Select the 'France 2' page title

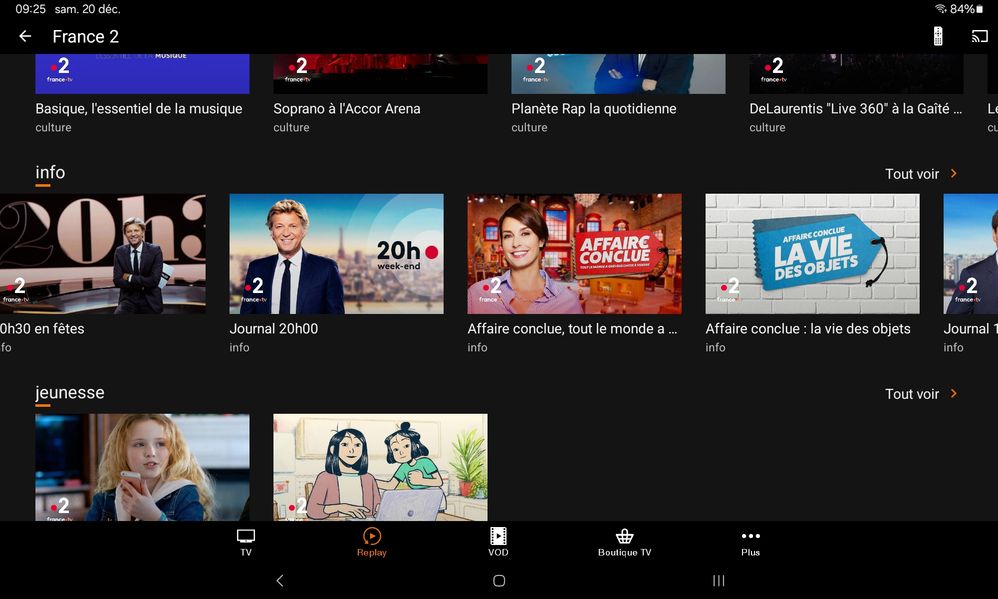click(x=85, y=37)
